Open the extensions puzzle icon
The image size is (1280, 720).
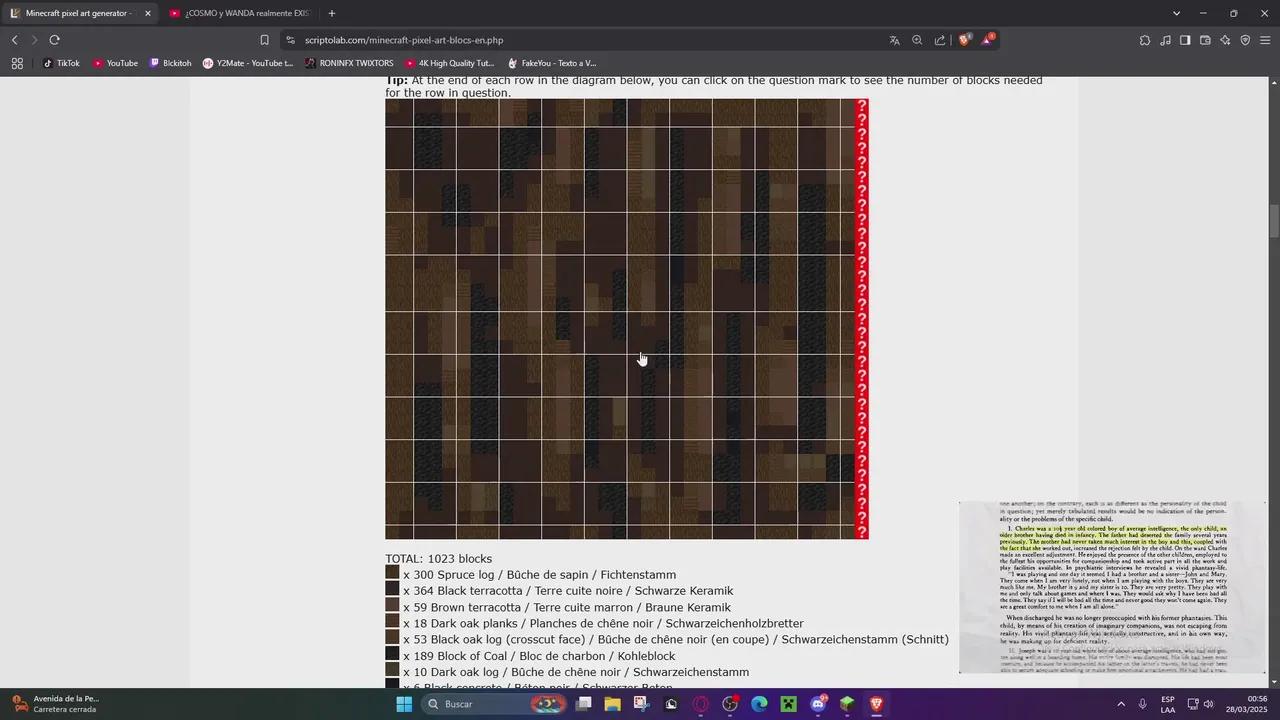1145,40
